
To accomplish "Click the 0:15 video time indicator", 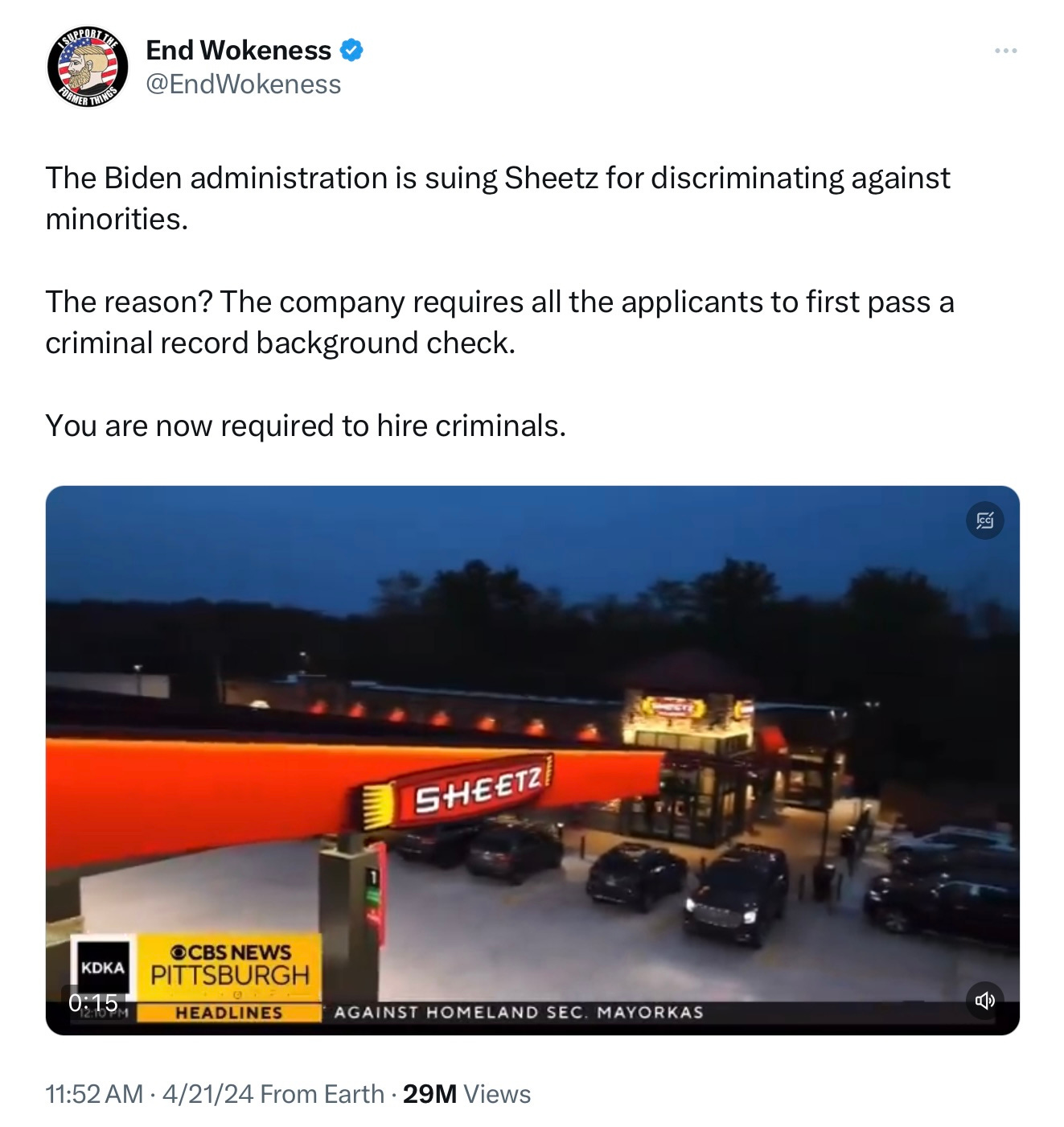I will 93,1002.
